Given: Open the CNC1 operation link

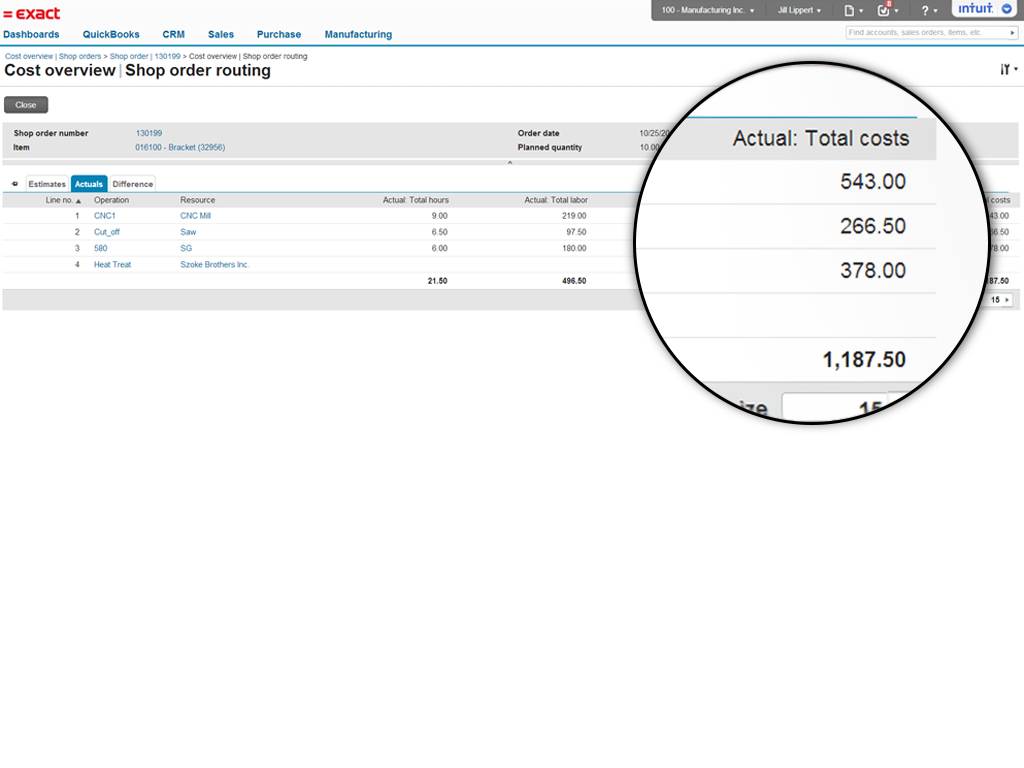Looking at the screenshot, I should click(105, 216).
